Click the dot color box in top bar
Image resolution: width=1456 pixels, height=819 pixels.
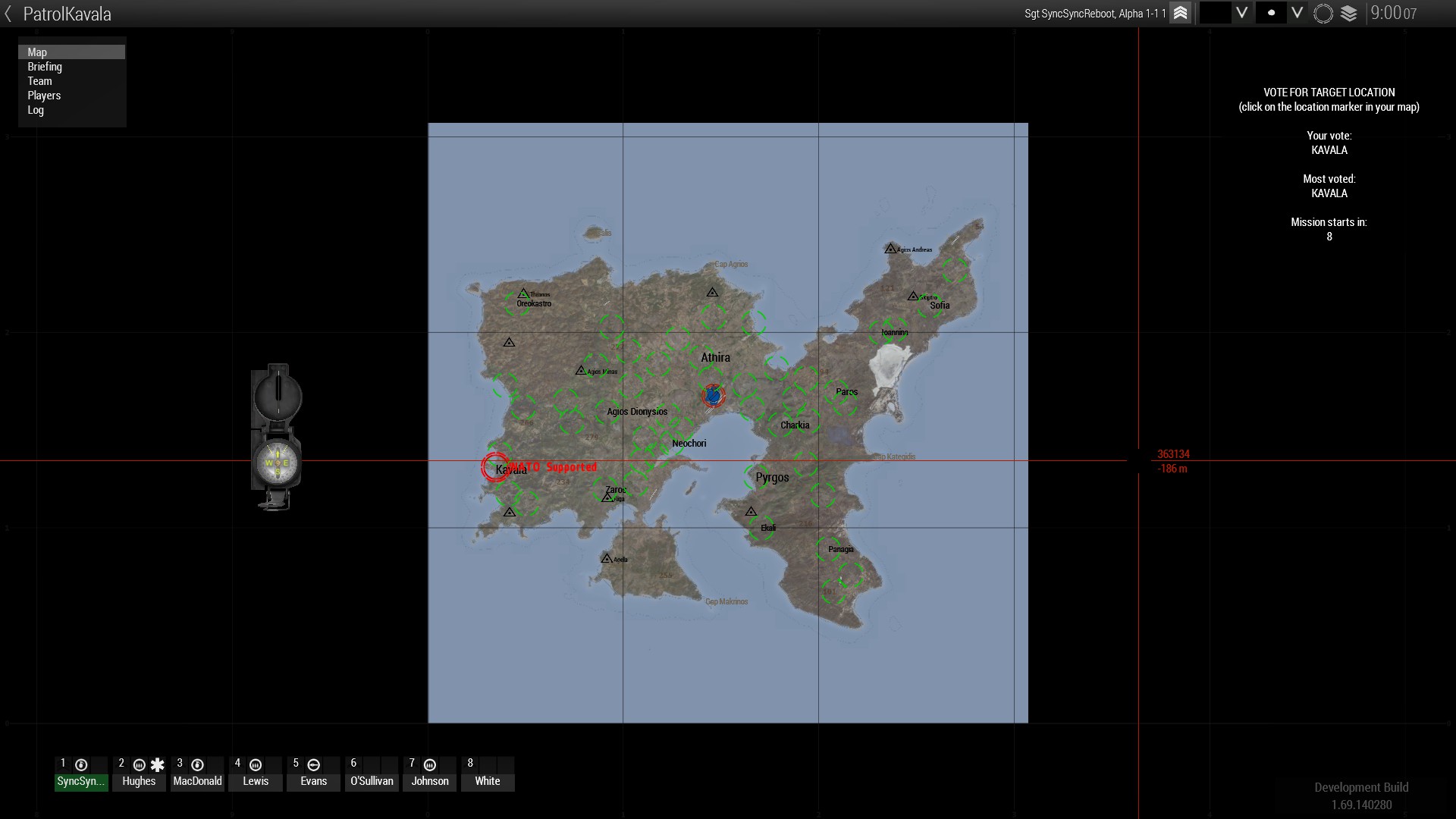click(x=1271, y=13)
